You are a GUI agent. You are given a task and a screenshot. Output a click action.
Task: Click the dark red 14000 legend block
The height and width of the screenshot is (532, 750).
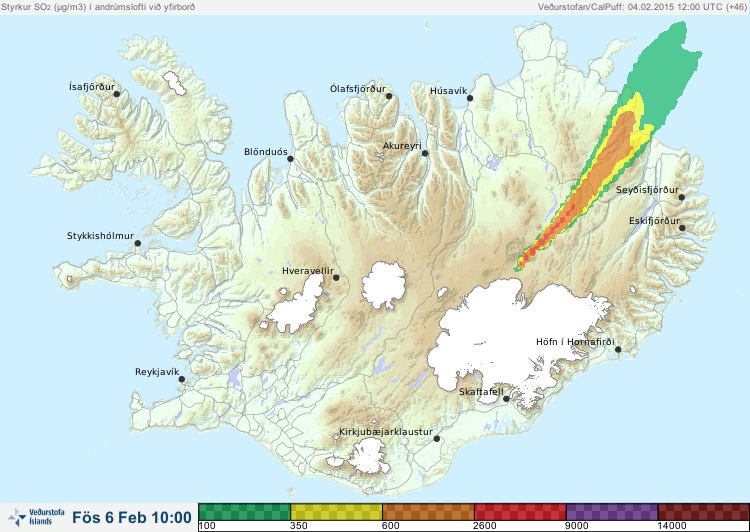pyautogui.click(x=703, y=512)
